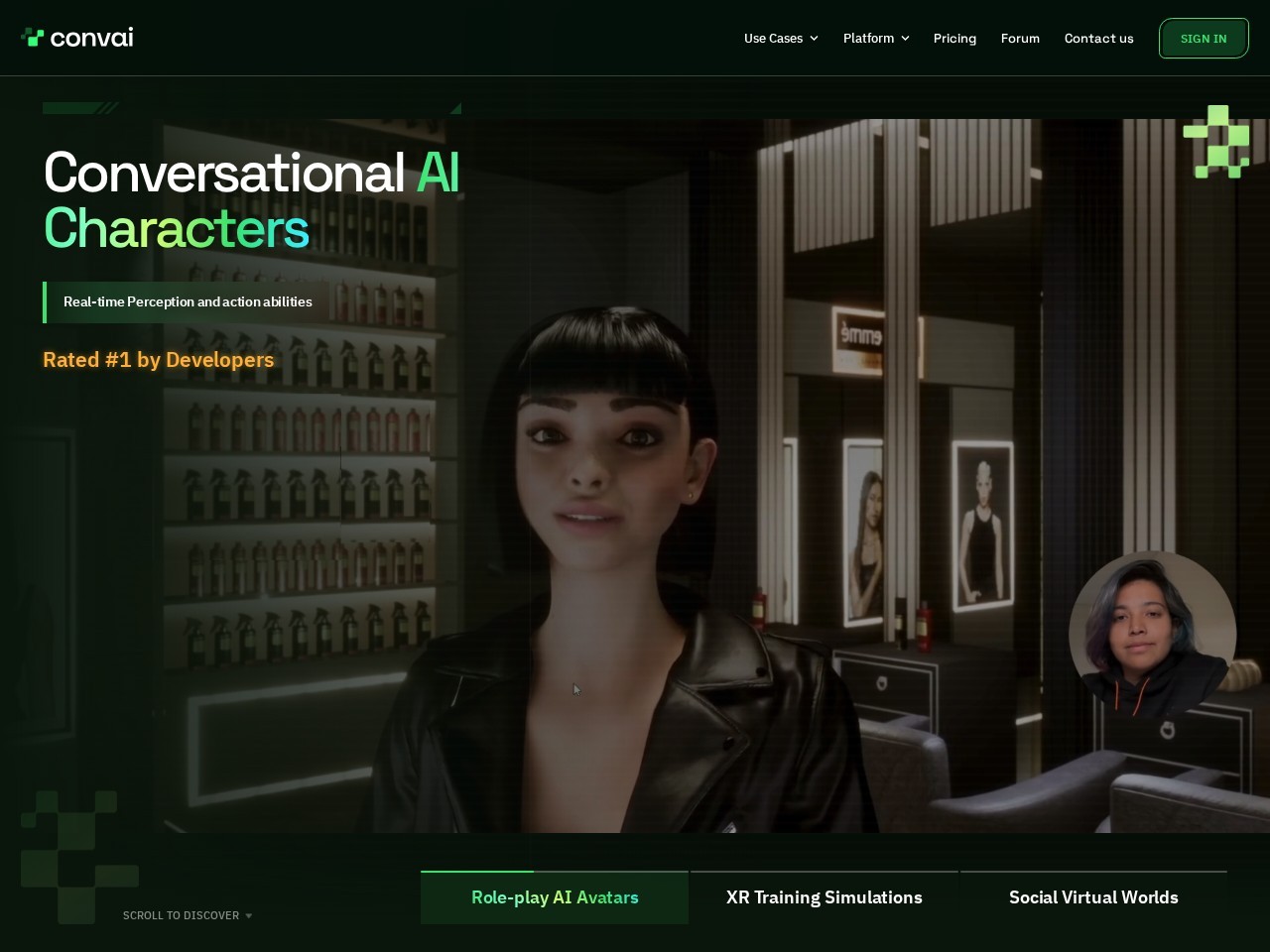This screenshot has width=1270, height=952.
Task: Click the Contact us link
Action: 1098,38
